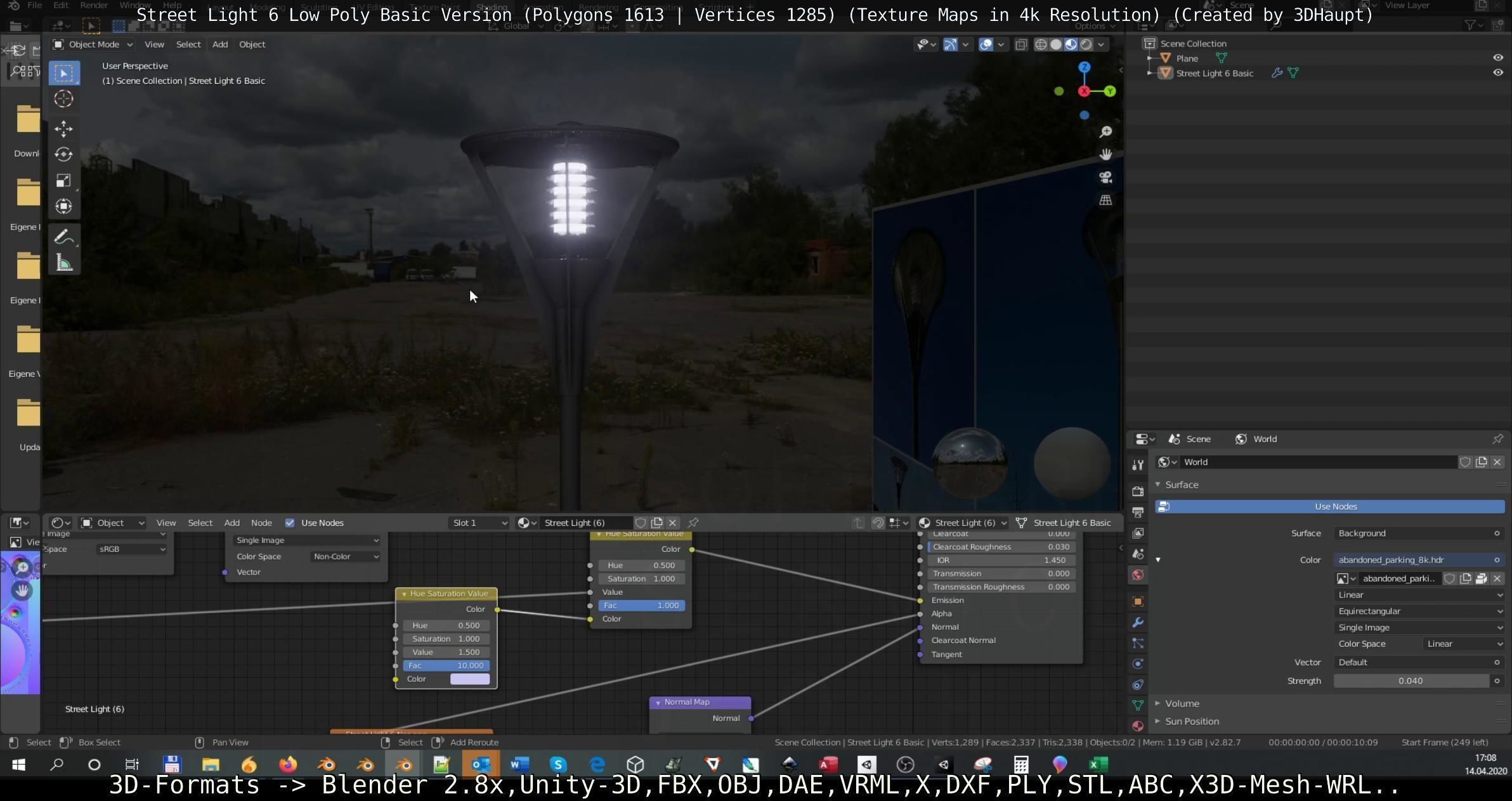Open the Physics properties tab

1138,664
